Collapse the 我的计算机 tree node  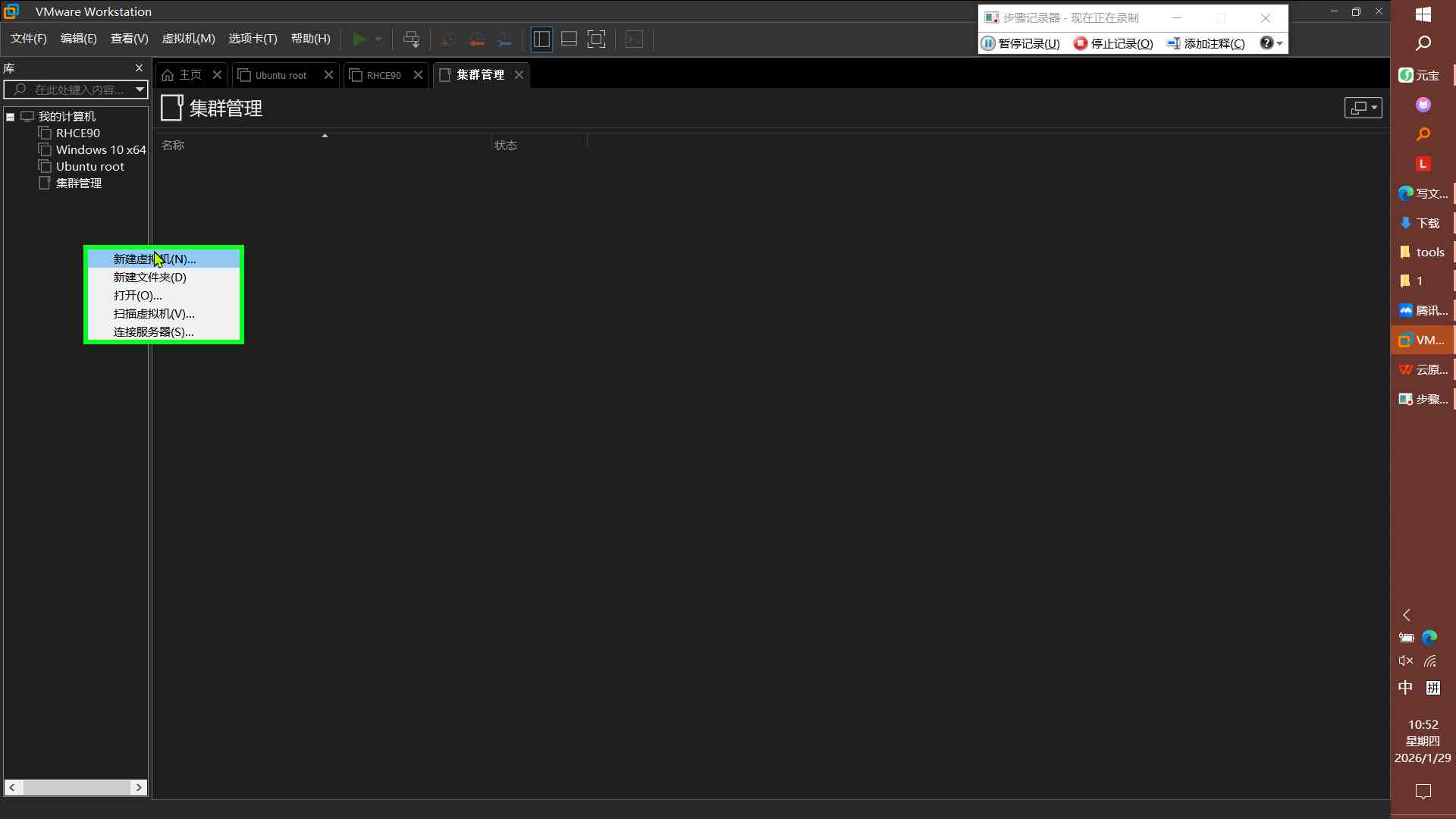click(x=11, y=117)
